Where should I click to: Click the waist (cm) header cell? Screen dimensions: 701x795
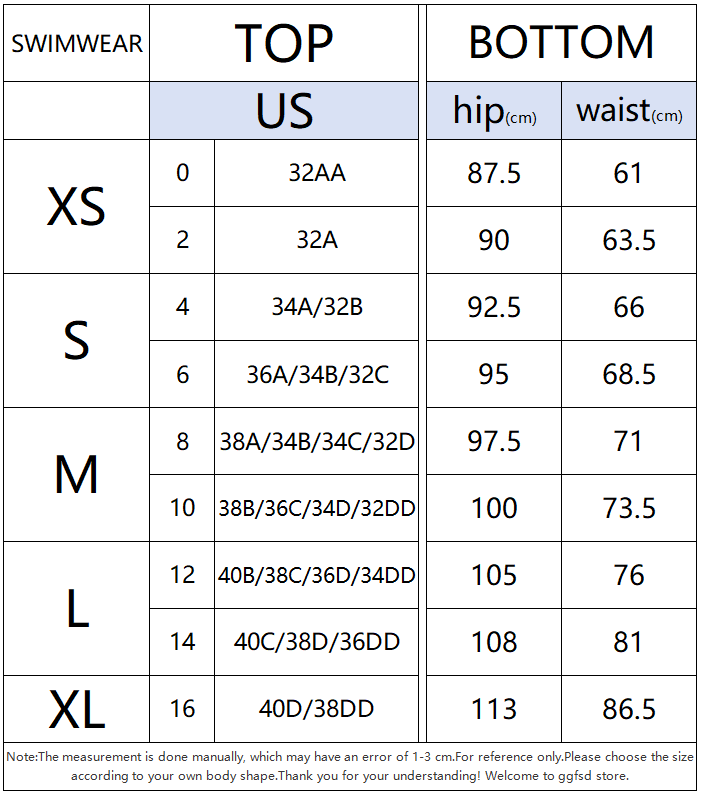click(629, 111)
